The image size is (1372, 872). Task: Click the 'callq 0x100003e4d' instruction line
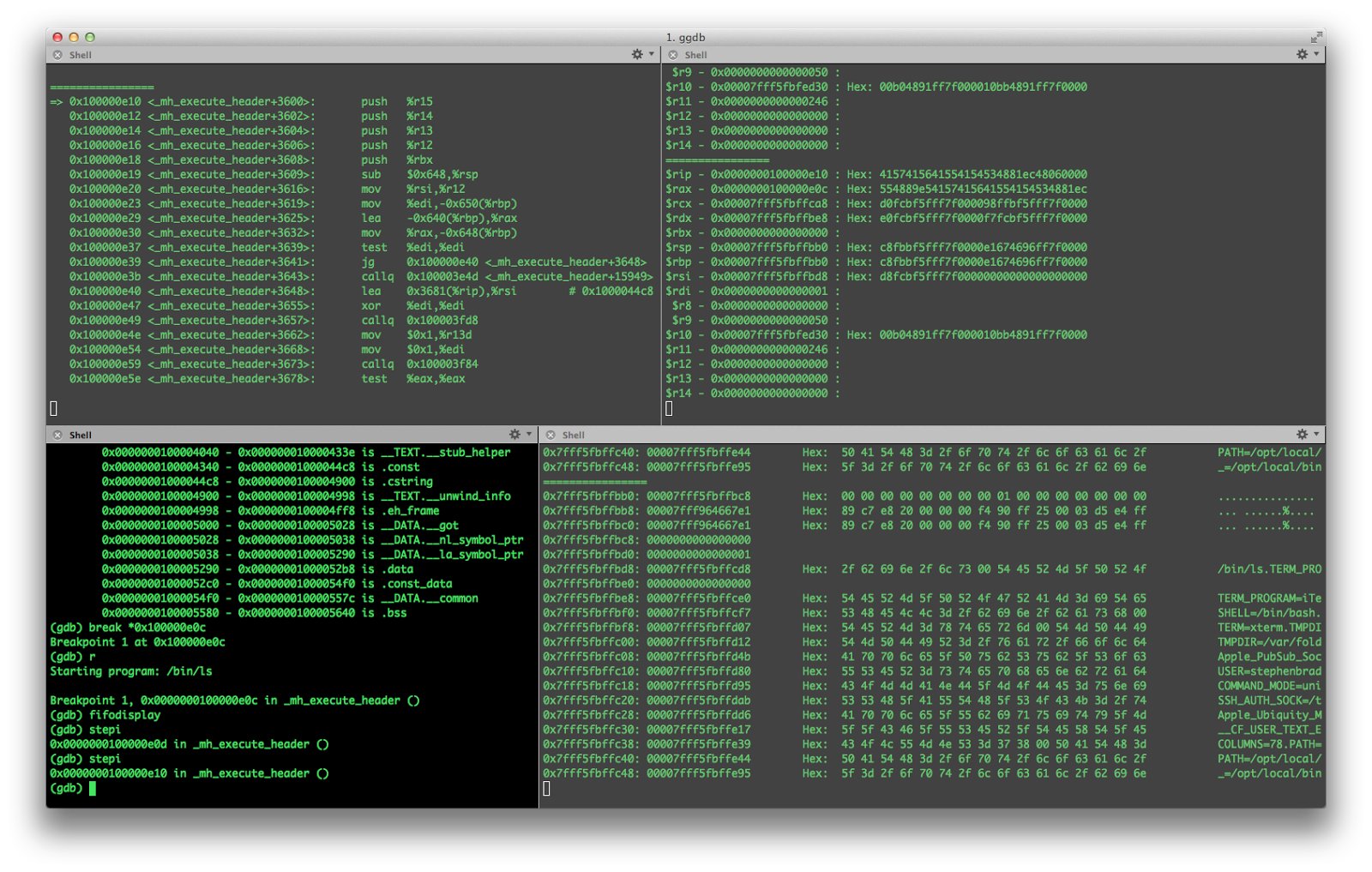(361, 277)
